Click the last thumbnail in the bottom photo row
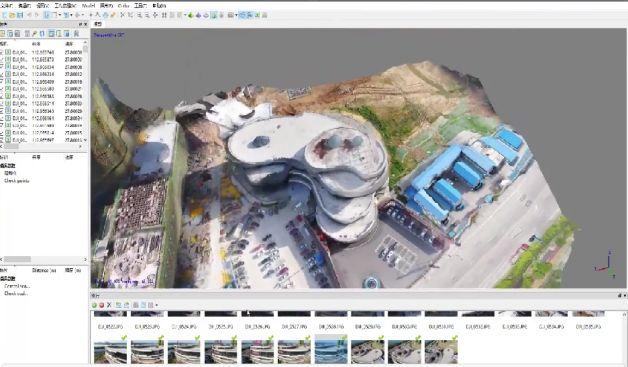628x367 pixels. 441,351
